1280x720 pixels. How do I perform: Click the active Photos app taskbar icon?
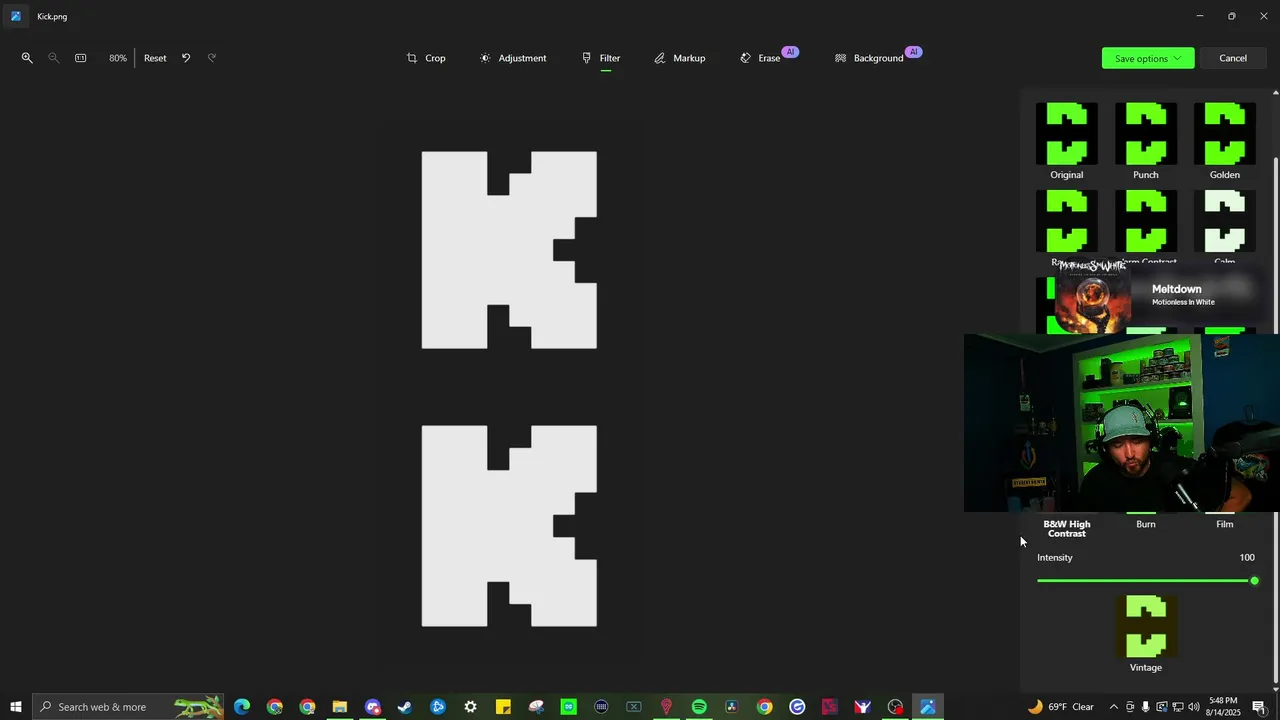click(928, 707)
